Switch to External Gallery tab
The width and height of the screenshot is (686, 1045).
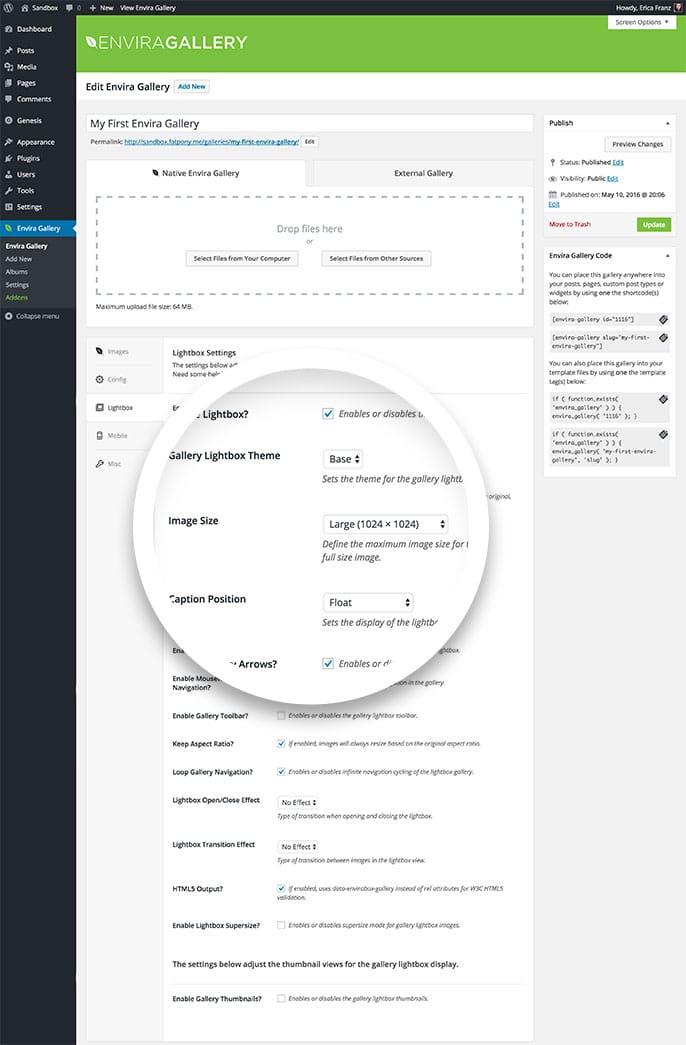[x=423, y=173]
